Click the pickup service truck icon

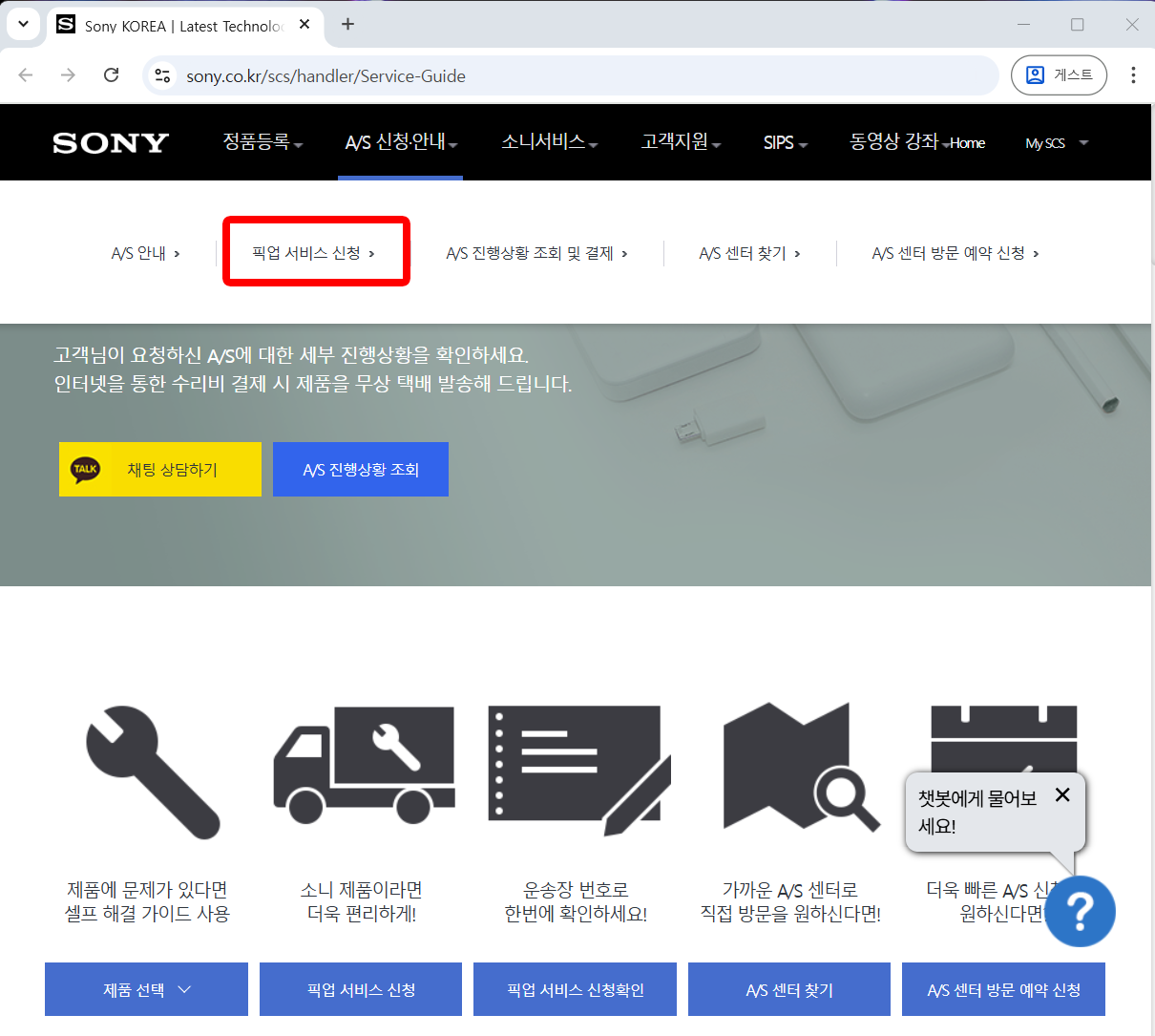(364, 765)
